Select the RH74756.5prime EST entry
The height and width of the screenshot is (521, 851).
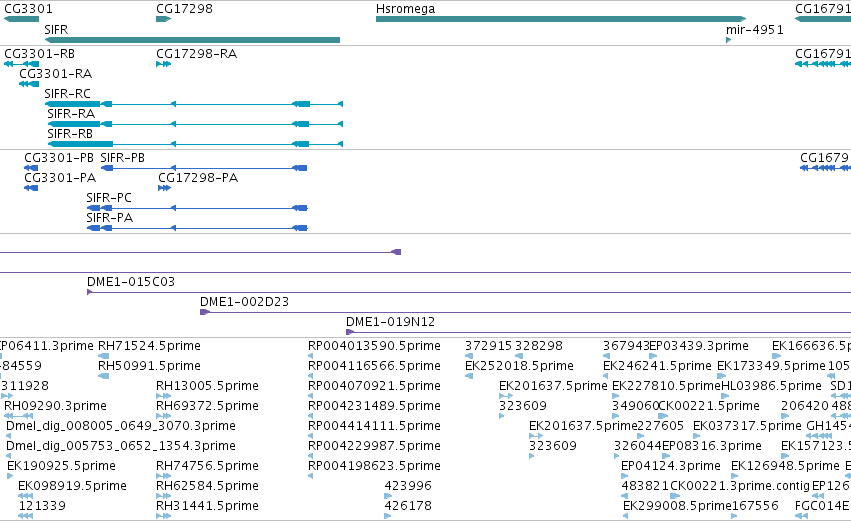click(207, 466)
